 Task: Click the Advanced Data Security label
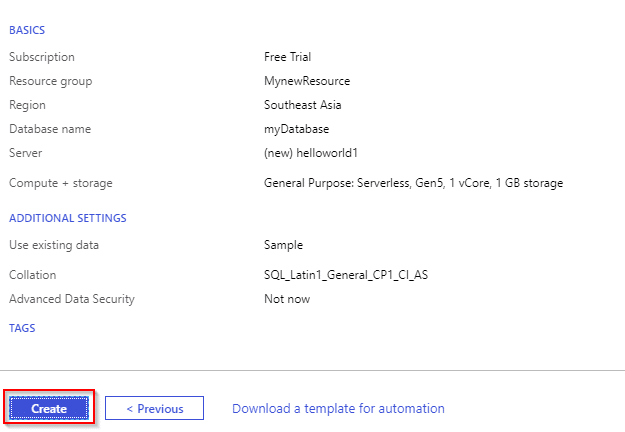pos(72,299)
